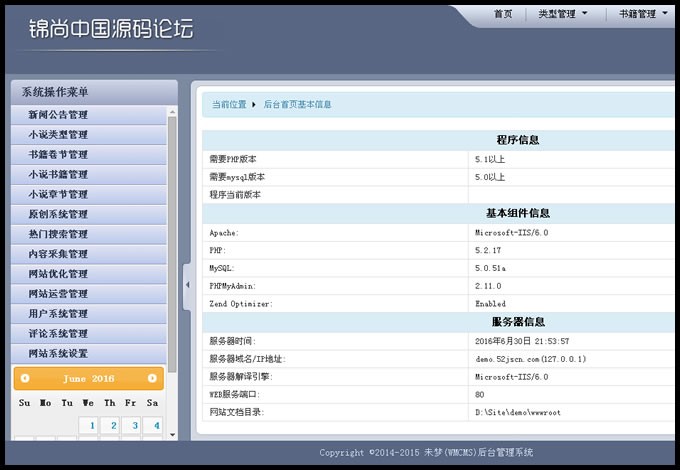This screenshot has height=470, width=680.
Task: Click the 程序信息 section header
Action: 518,140
